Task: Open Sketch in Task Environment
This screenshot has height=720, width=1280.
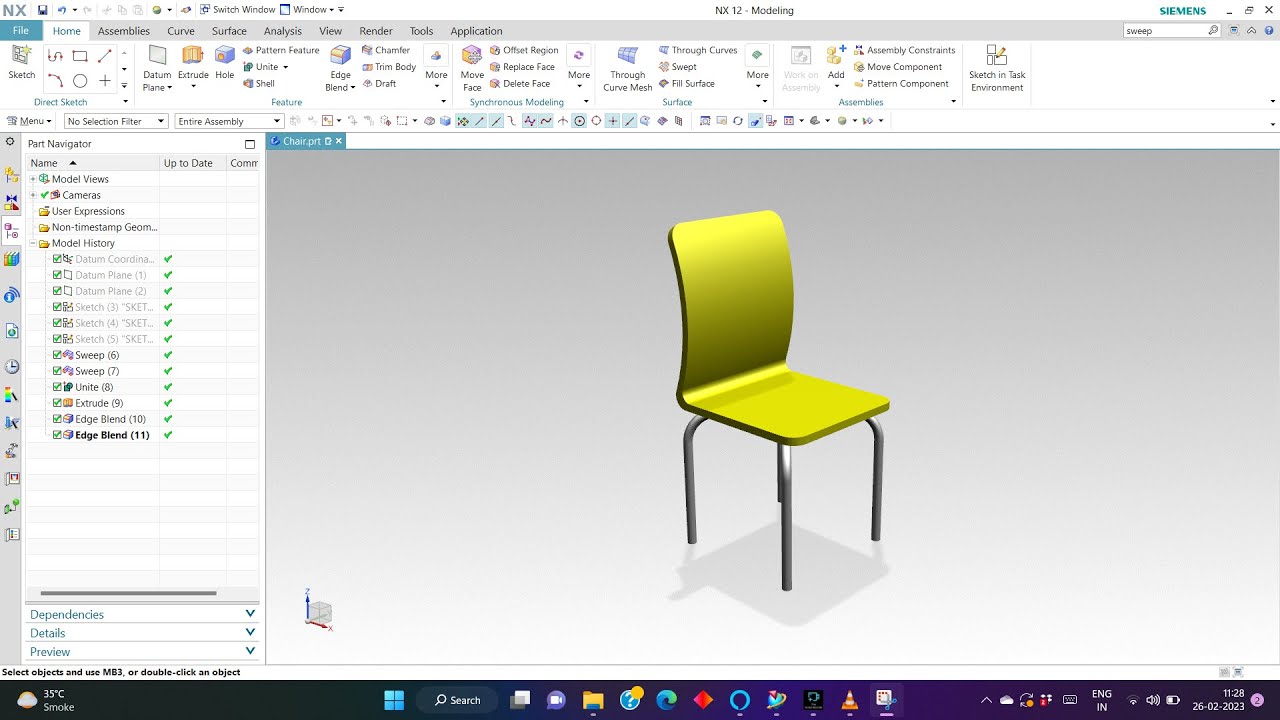Action: point(997,68)
